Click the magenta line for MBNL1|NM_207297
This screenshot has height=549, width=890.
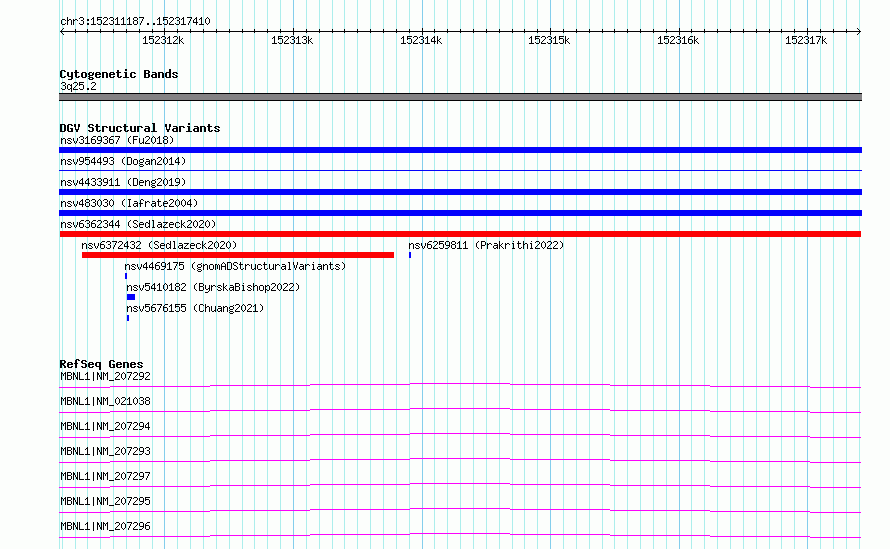coord(460,485)
